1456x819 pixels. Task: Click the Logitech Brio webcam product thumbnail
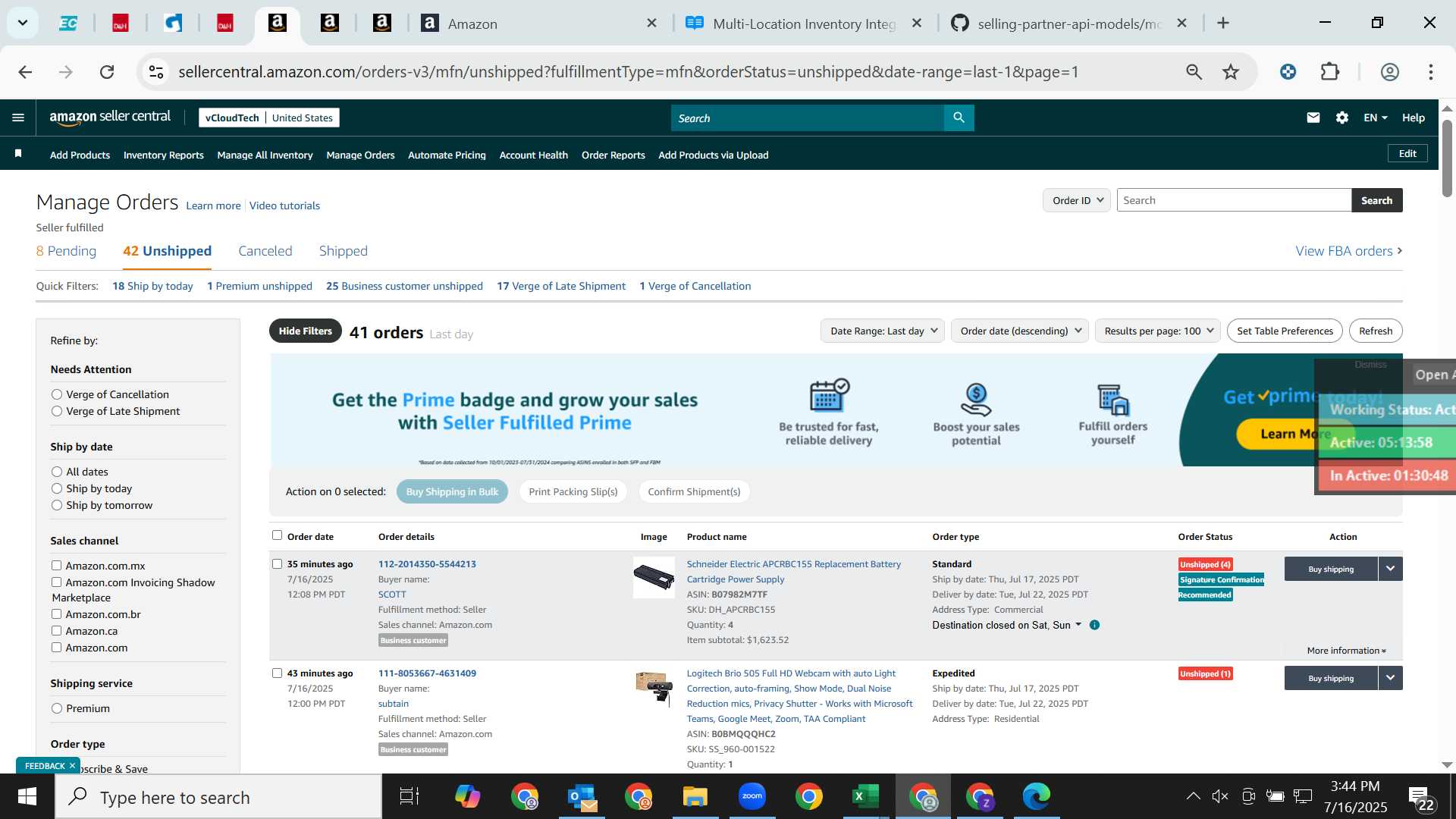coord(654,689)
